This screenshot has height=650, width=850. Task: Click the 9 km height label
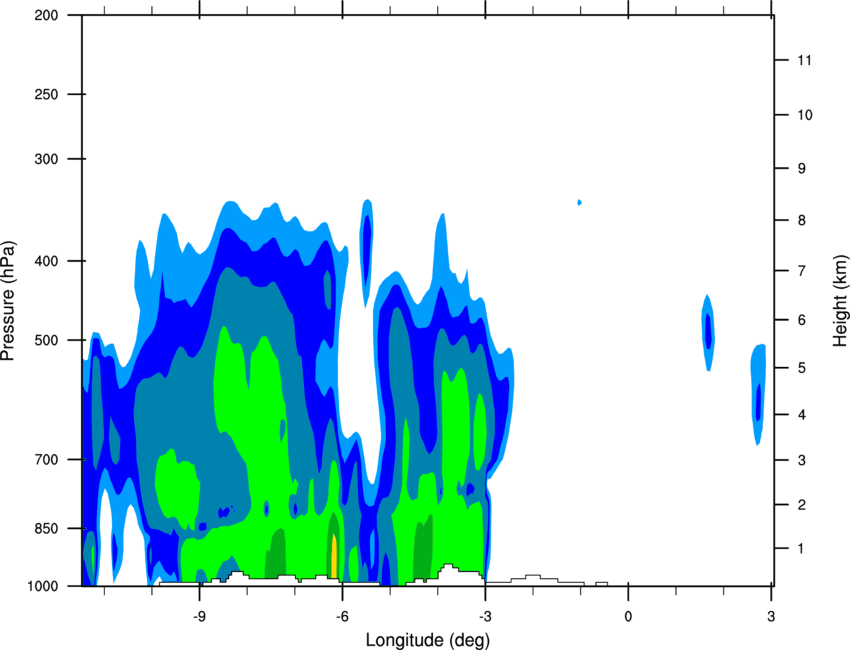pos(801,169)
